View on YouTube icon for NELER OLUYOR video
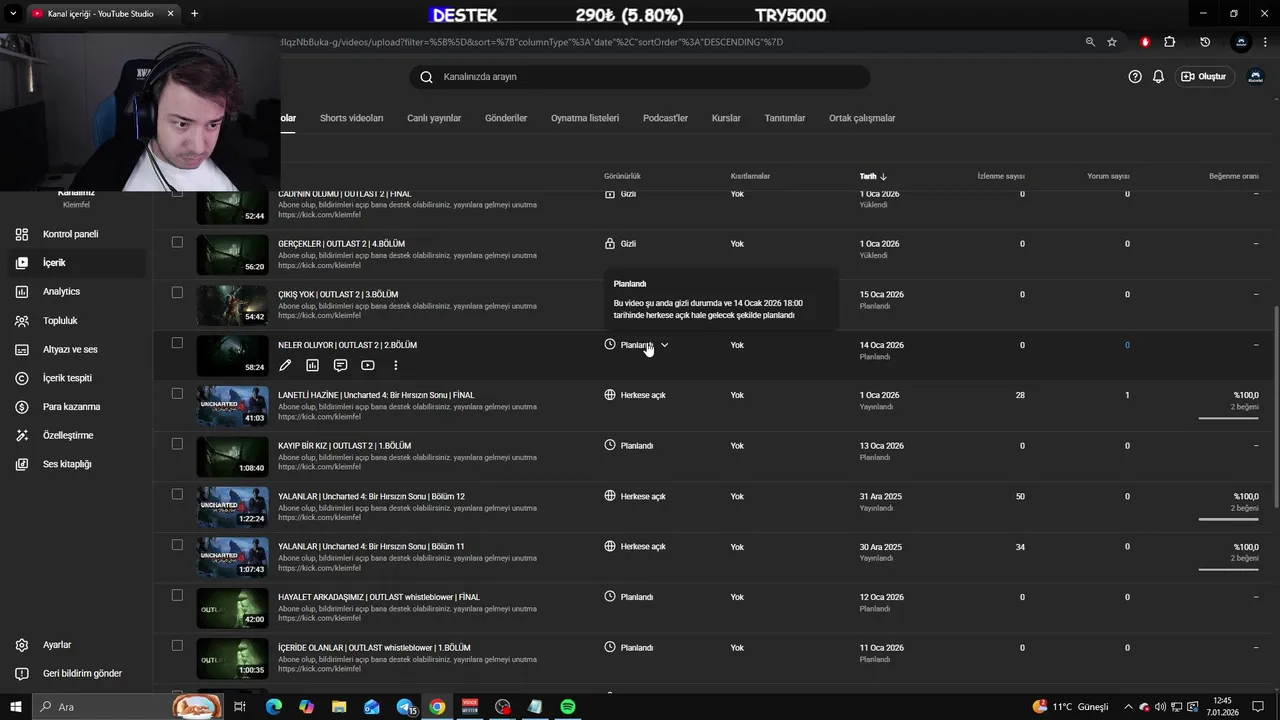 (x=368, y=366)
